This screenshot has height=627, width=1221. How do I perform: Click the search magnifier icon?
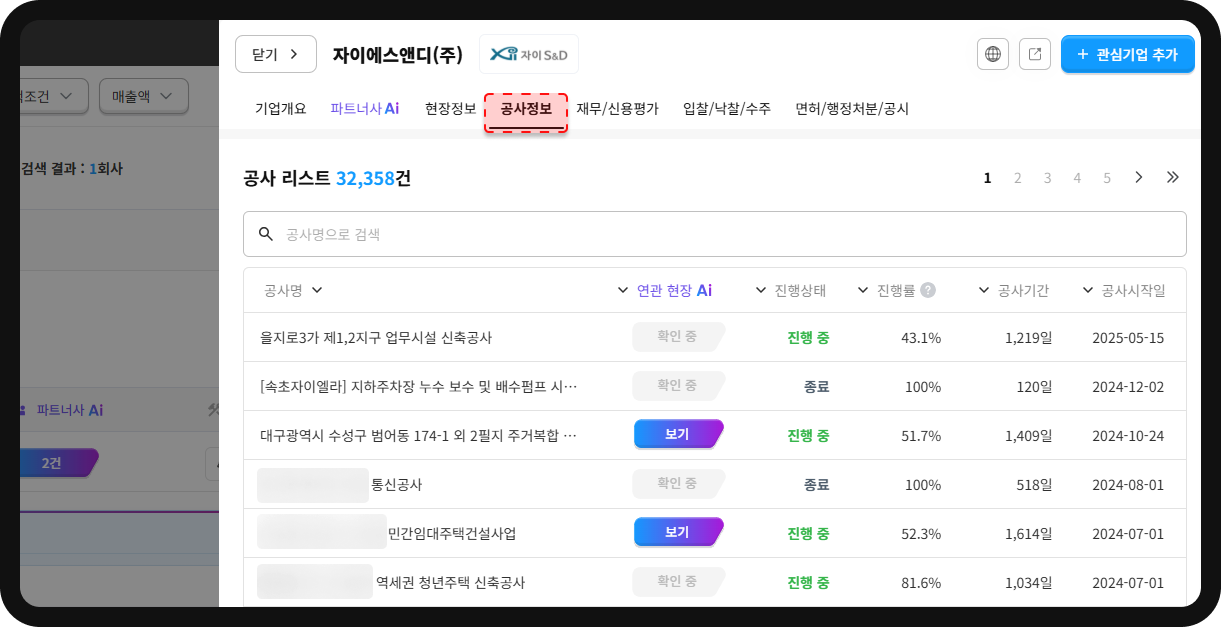coord(266,234)
